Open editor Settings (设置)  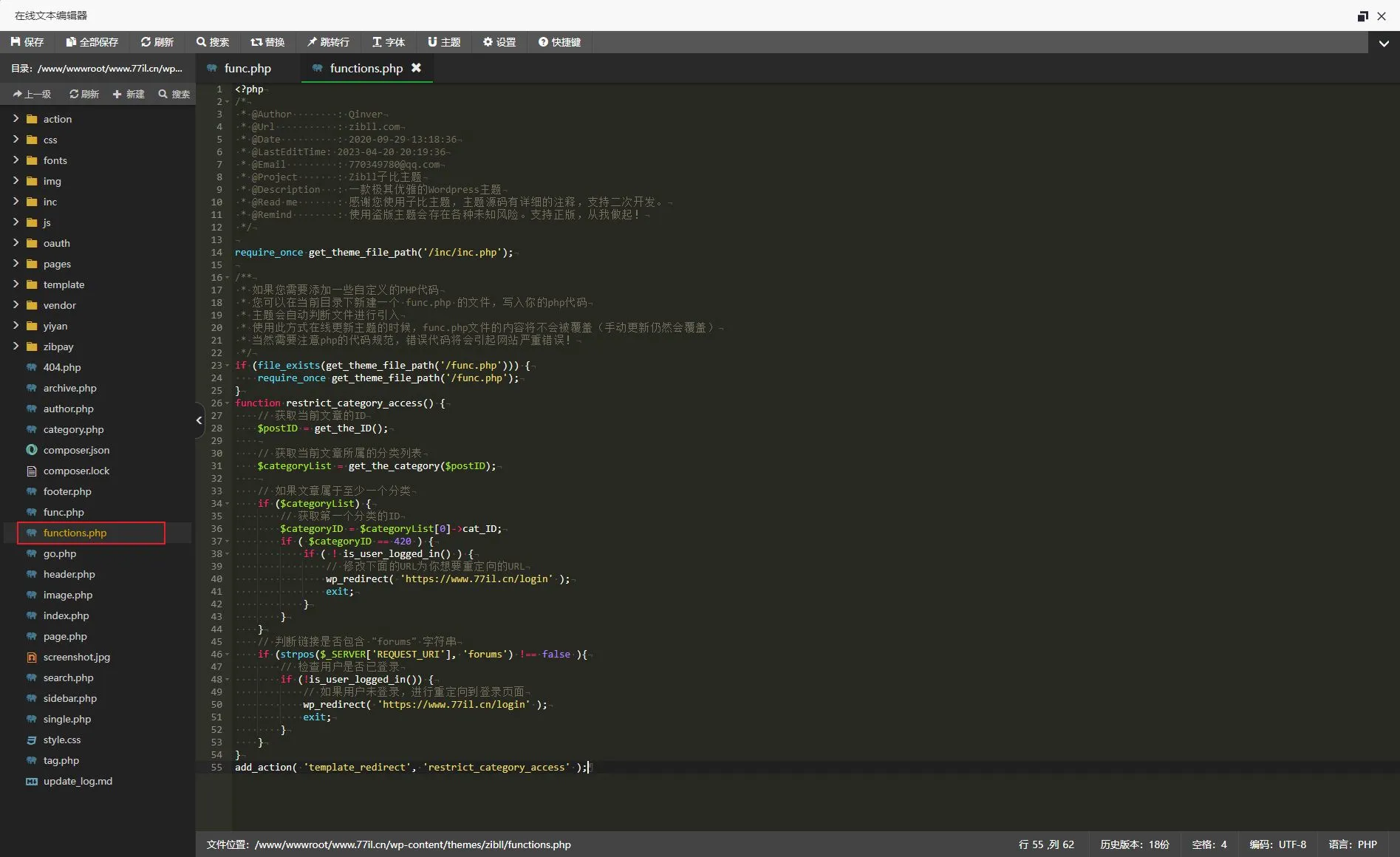click(499, 42)
